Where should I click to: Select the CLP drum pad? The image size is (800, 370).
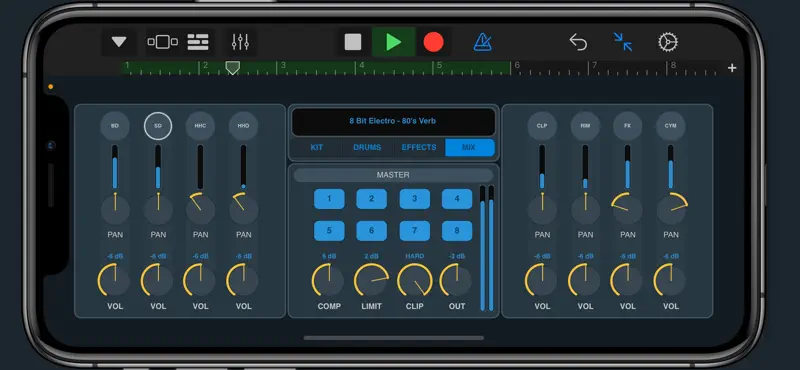tap(542, 126)
